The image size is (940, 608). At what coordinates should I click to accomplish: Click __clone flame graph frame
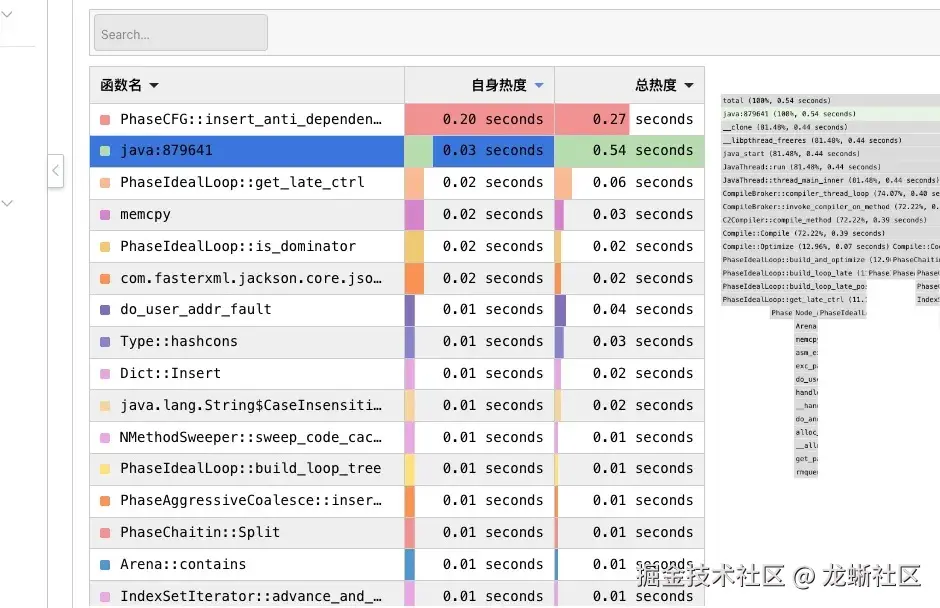[830, 127]
